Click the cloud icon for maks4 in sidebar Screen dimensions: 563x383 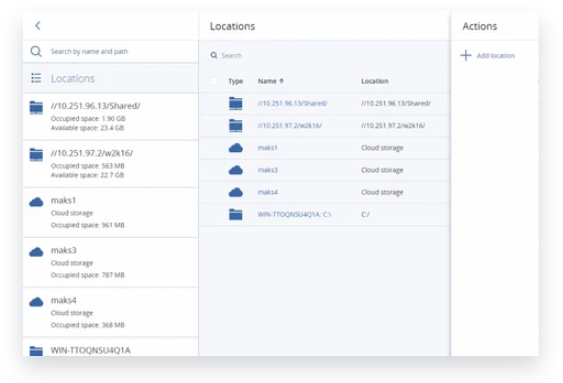click(x=36, y=302)
